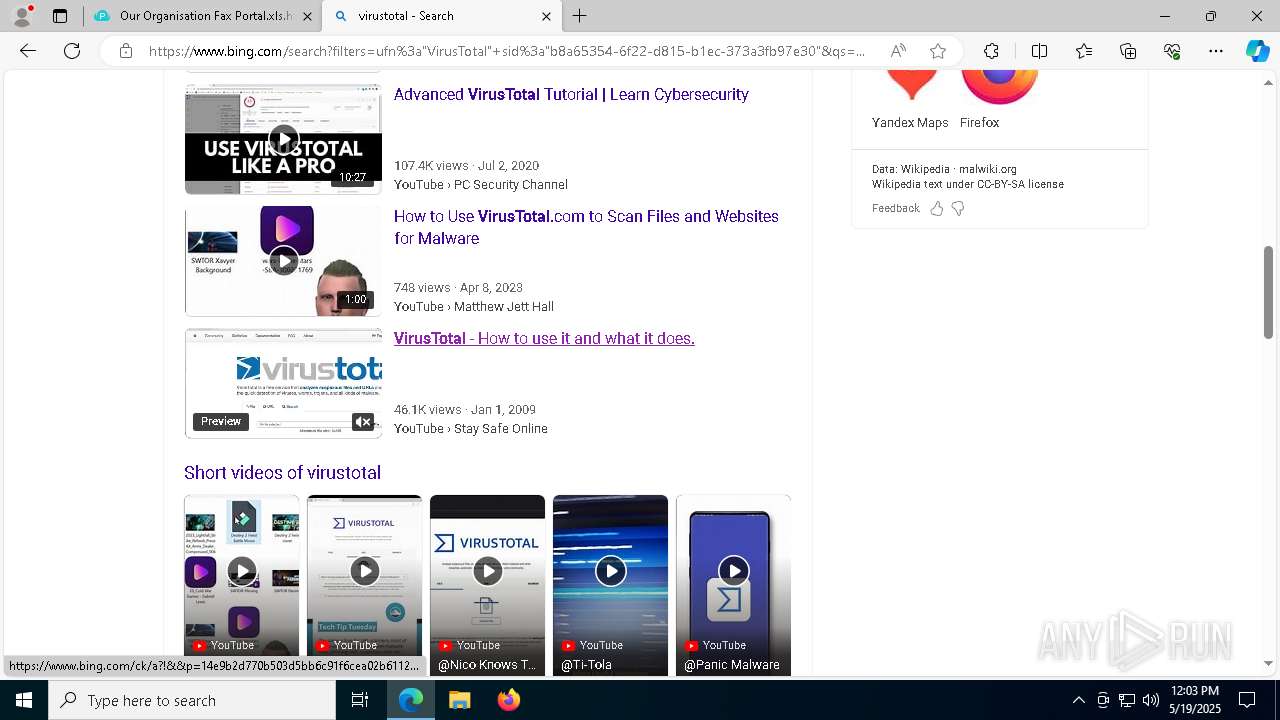The width and height of the screenshot is (1280, 720).
Task: Activate Read aloud icon
Action: pyautogui.click(x=898, y=51)
